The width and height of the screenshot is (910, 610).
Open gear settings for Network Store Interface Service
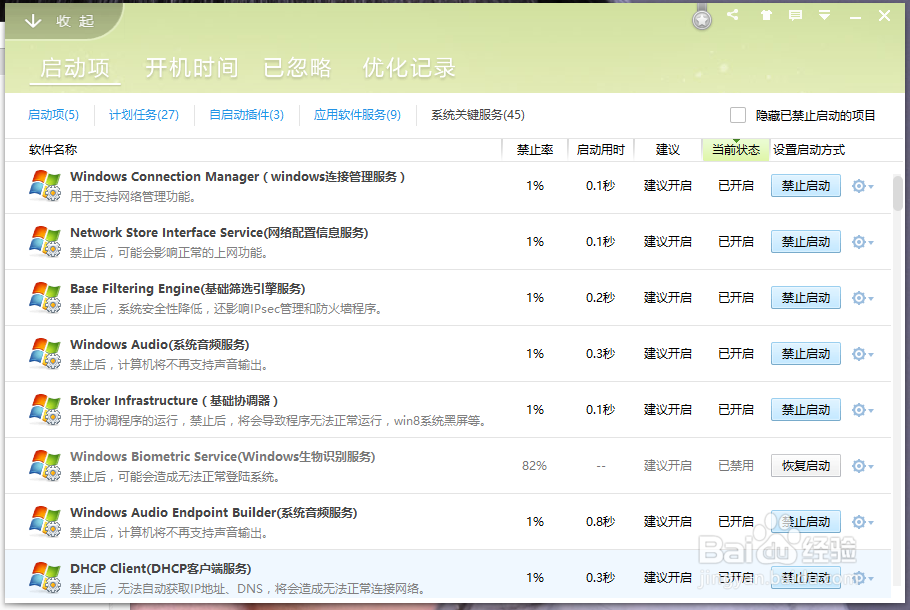(862, 241)
